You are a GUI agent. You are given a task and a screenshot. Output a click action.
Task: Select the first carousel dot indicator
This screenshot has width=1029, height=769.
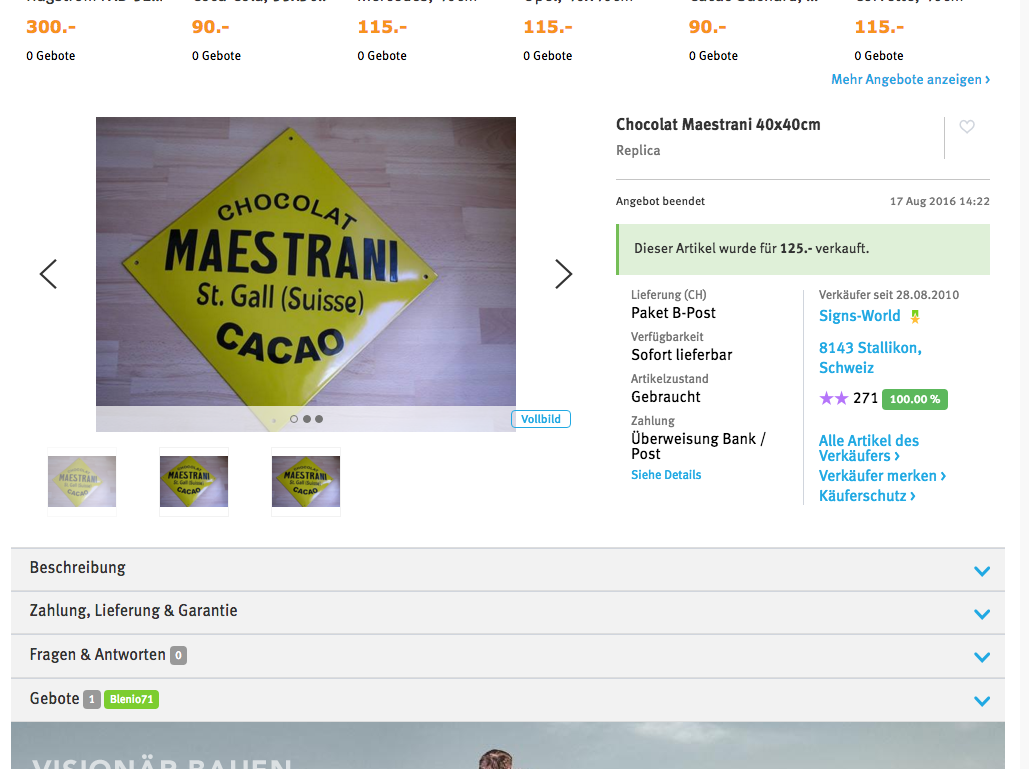tap(294, 419)
